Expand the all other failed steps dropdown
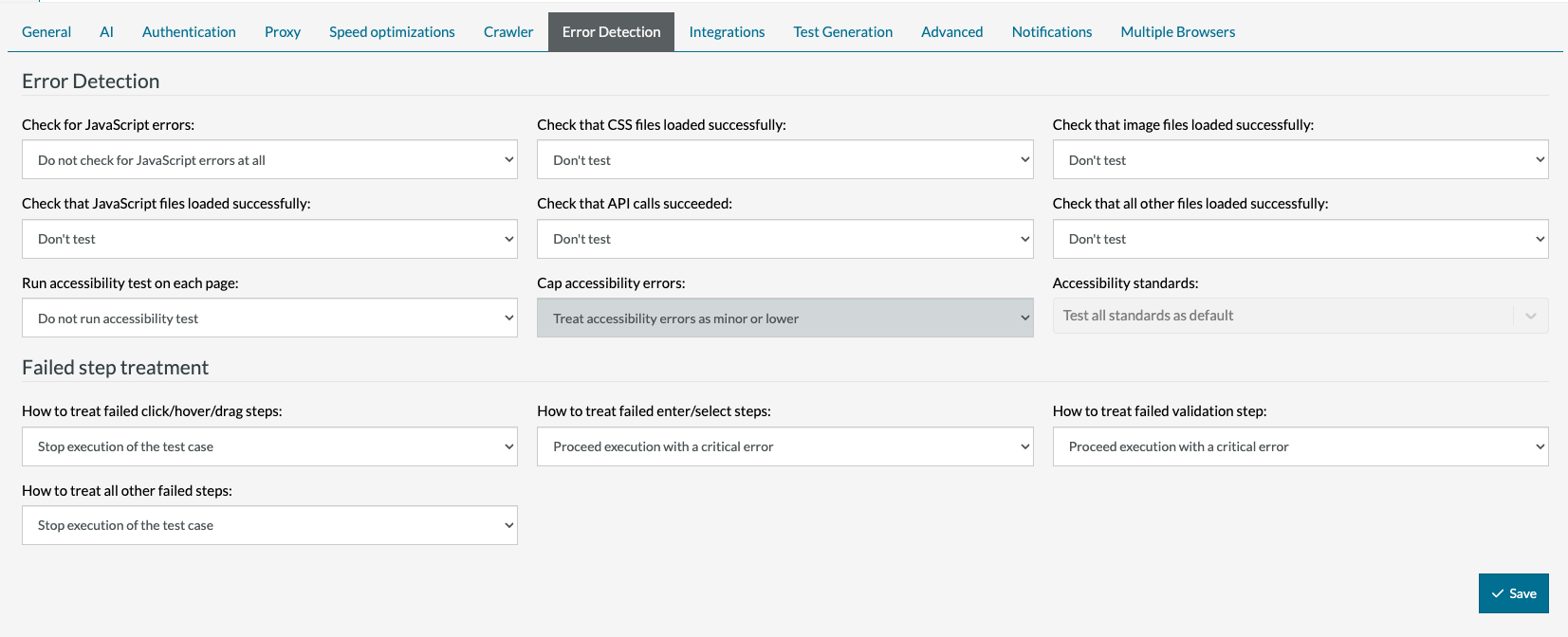 point(269,525)
